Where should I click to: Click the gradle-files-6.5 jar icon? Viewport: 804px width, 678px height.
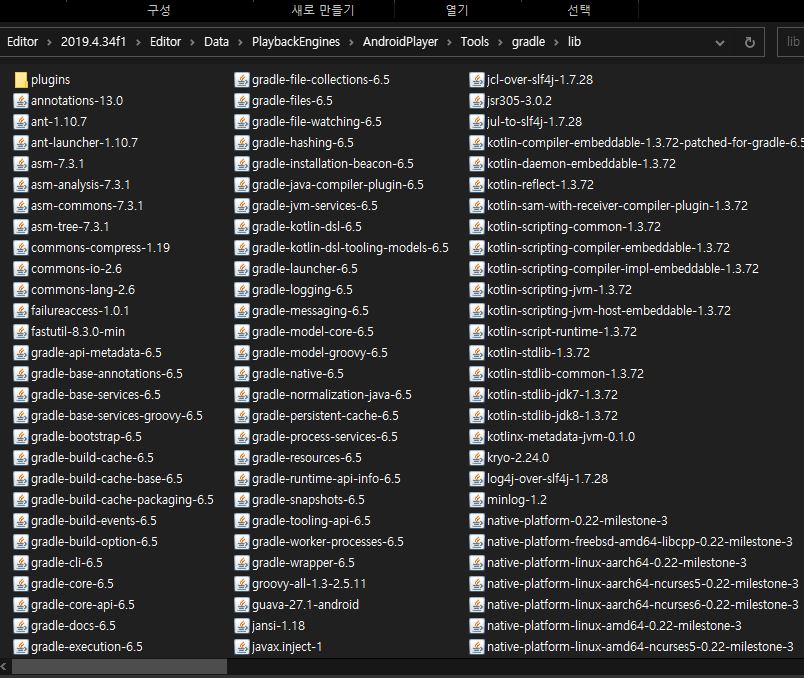(242, 101)
